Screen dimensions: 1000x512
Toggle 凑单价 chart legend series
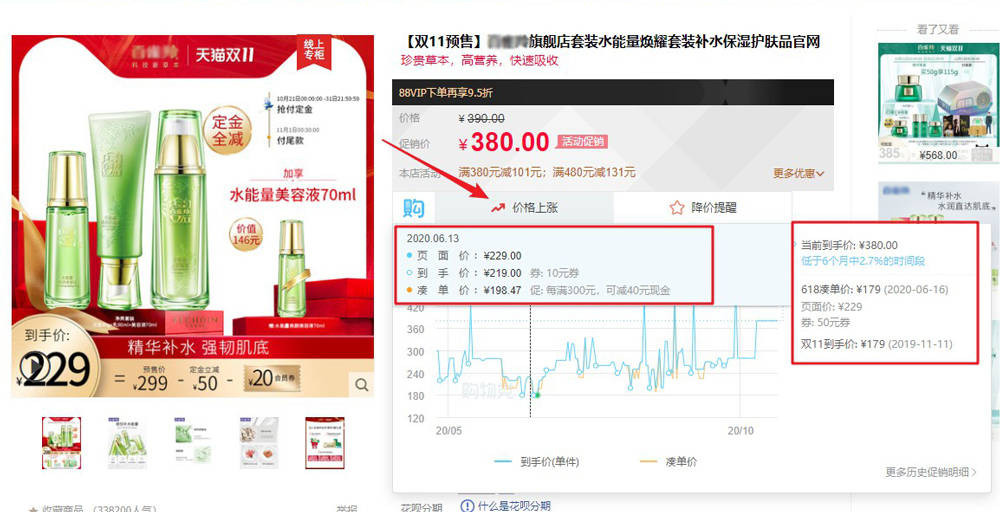click(667, 462)
